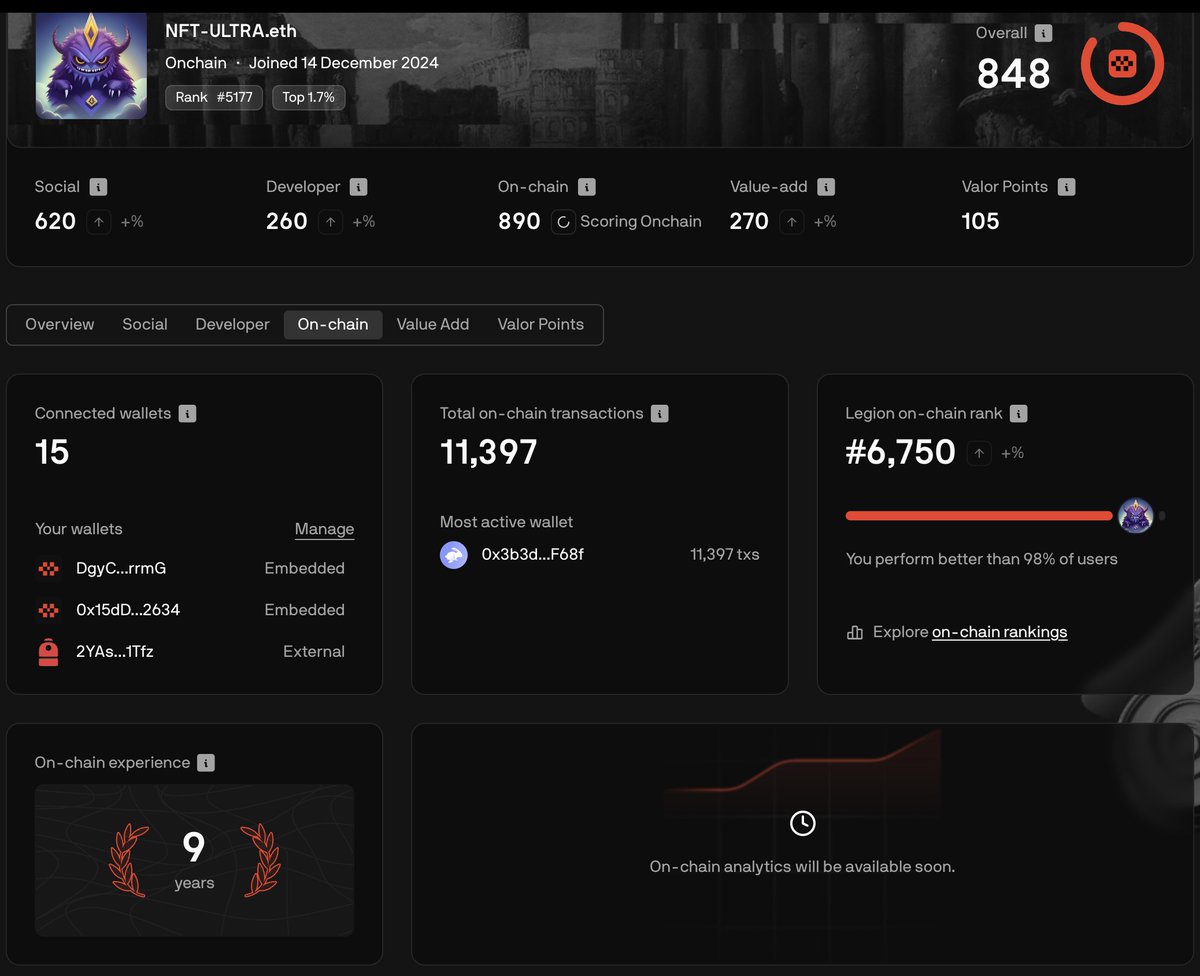Screen dimensions: 1200x976
Task: Click the up arrow beside rank #6,750
Action: pos(979,453)
